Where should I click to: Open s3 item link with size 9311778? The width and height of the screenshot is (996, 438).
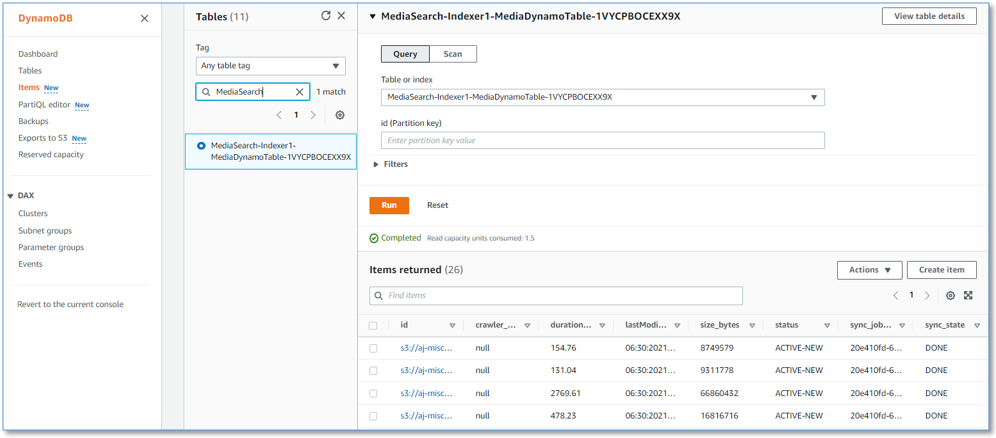click(x=426, y=370)
